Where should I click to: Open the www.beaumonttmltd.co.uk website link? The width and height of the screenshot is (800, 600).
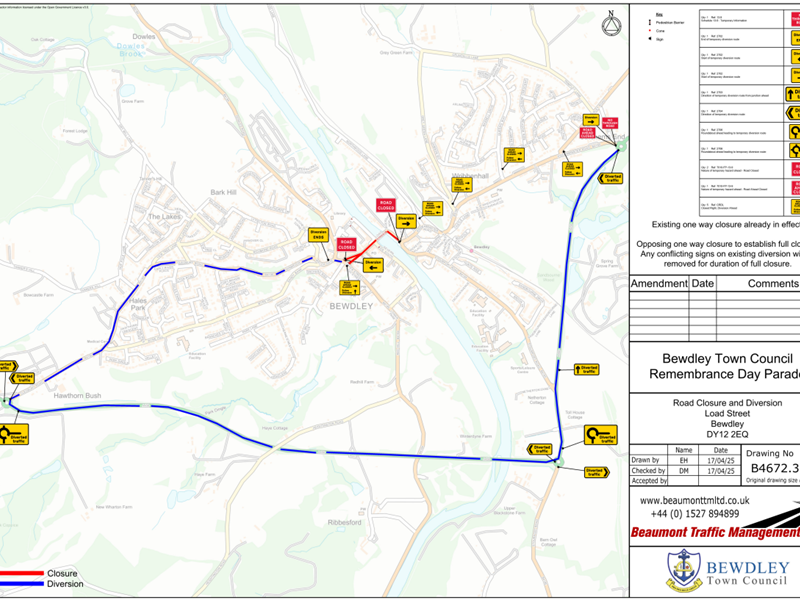pos(694,499)
